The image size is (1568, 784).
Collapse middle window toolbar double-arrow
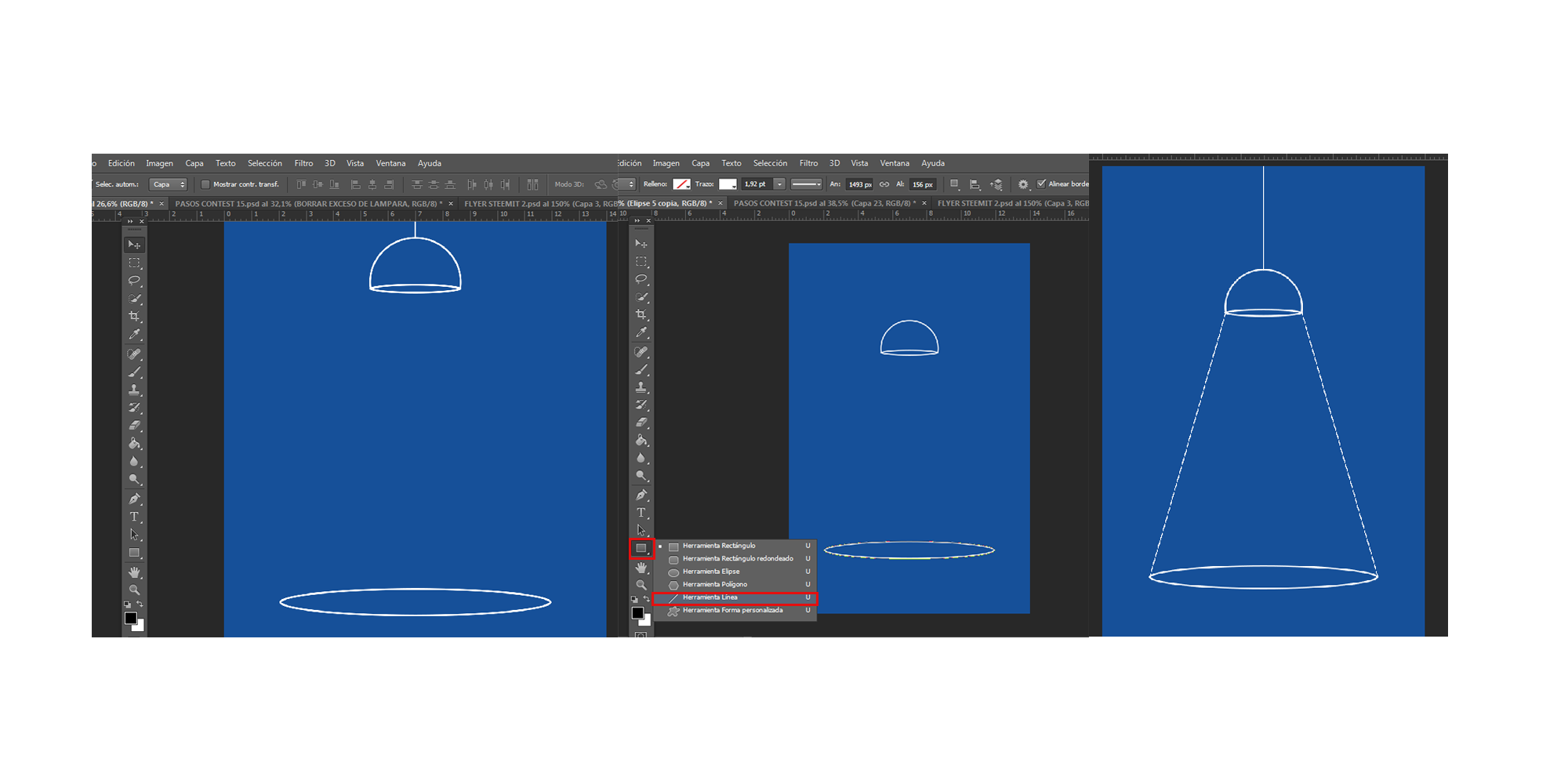pos(637,221)
